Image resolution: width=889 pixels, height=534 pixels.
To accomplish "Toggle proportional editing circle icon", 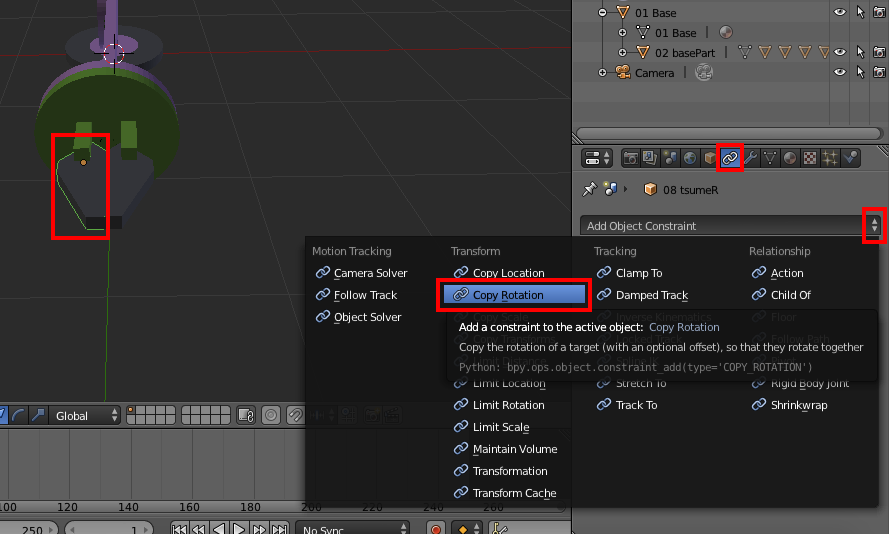I will click(x=271, y=416).
